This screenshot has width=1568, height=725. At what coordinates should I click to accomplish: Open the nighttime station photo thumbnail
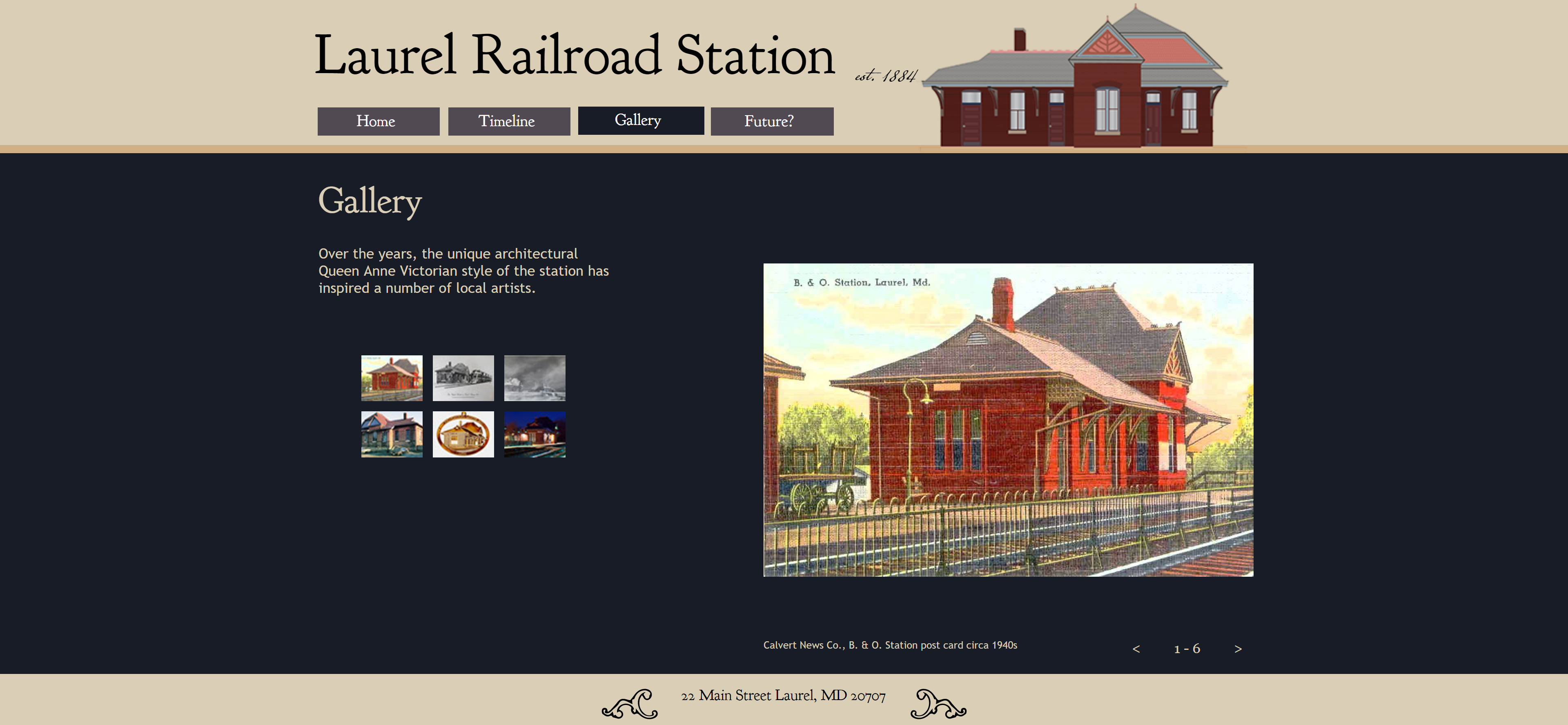(535, 434)
